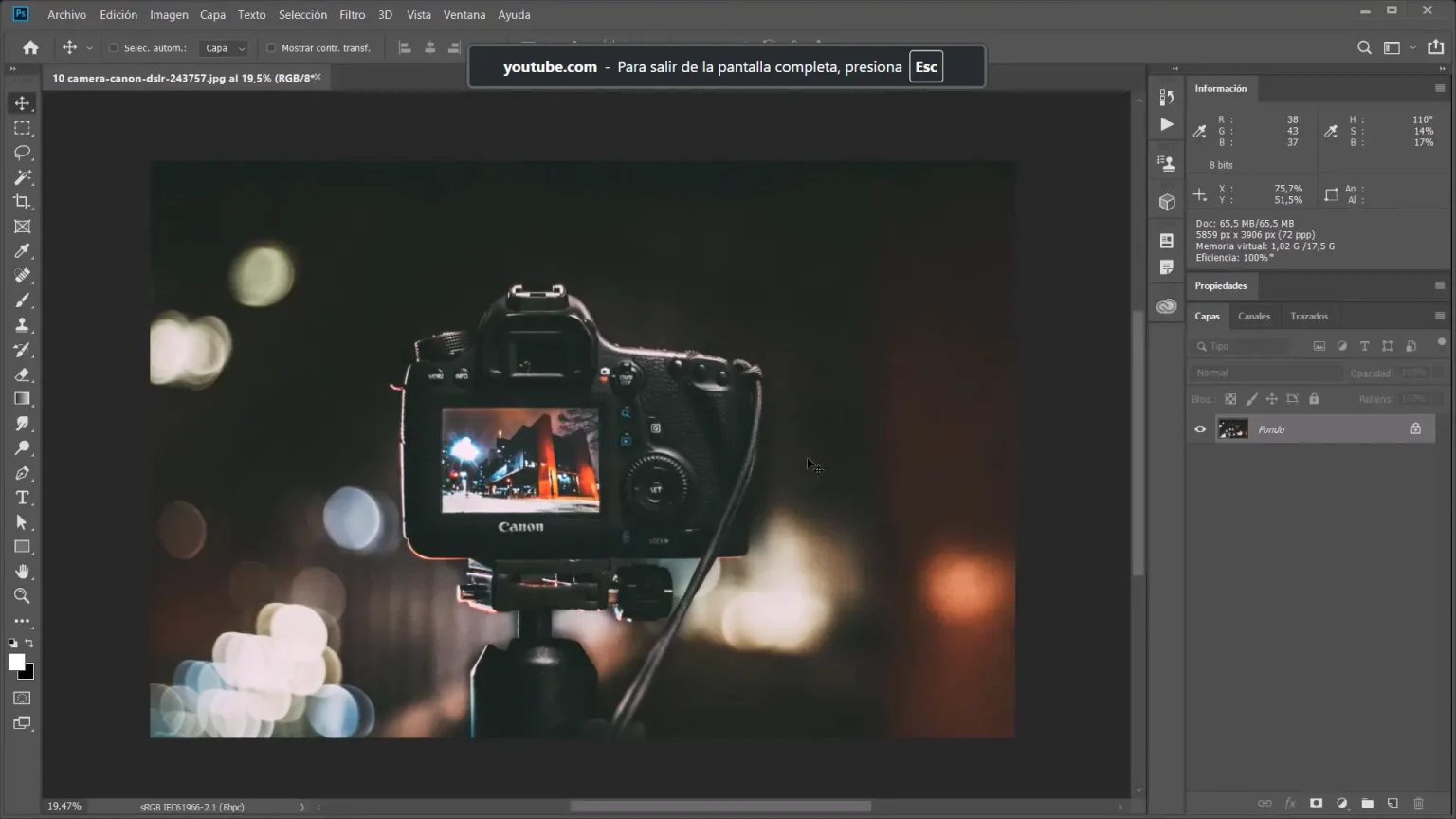Select the Eyedropper tool
The height and width of the screenshot is (819, 1456).
pos(23,251)
